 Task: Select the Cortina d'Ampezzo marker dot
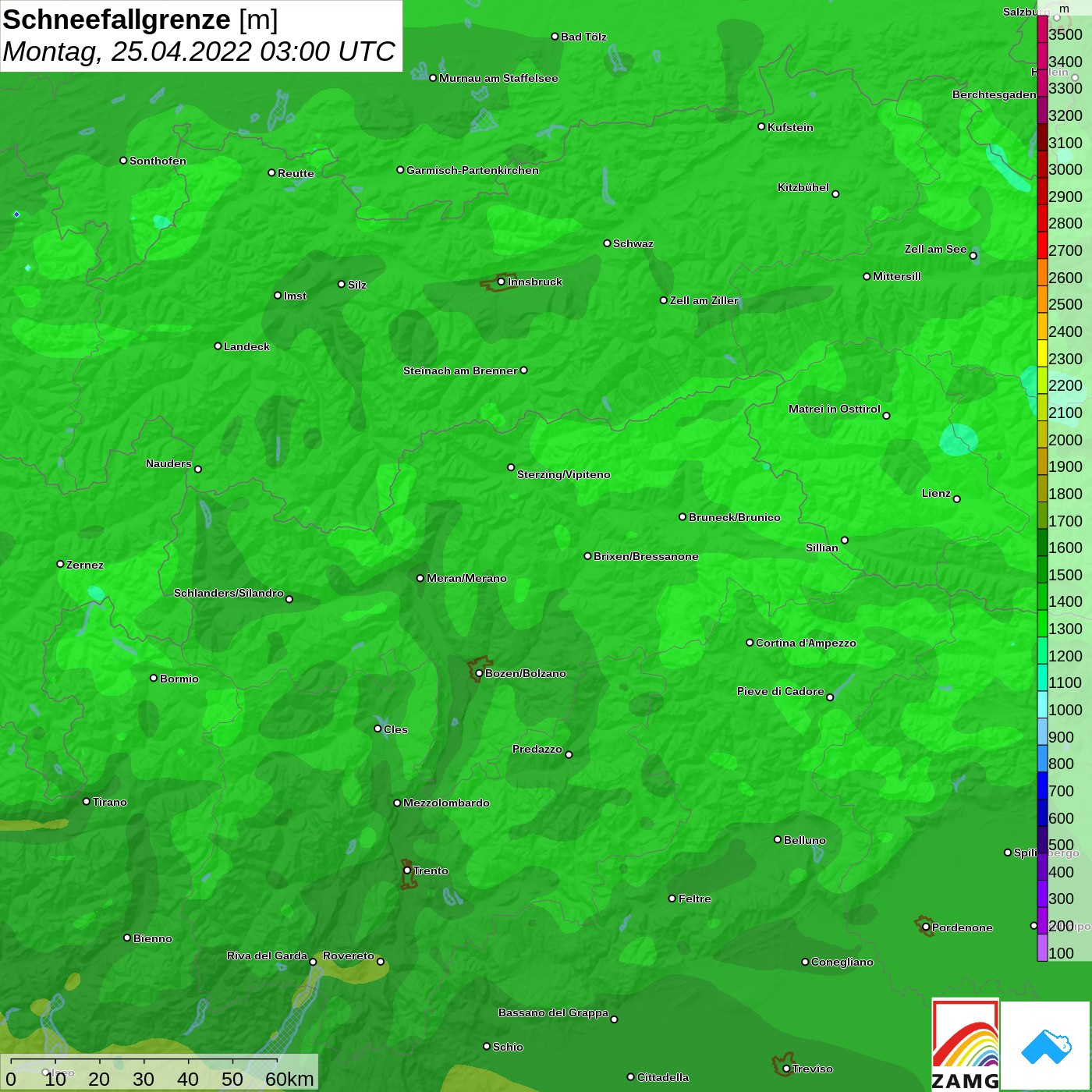click(x=750, y=643)
